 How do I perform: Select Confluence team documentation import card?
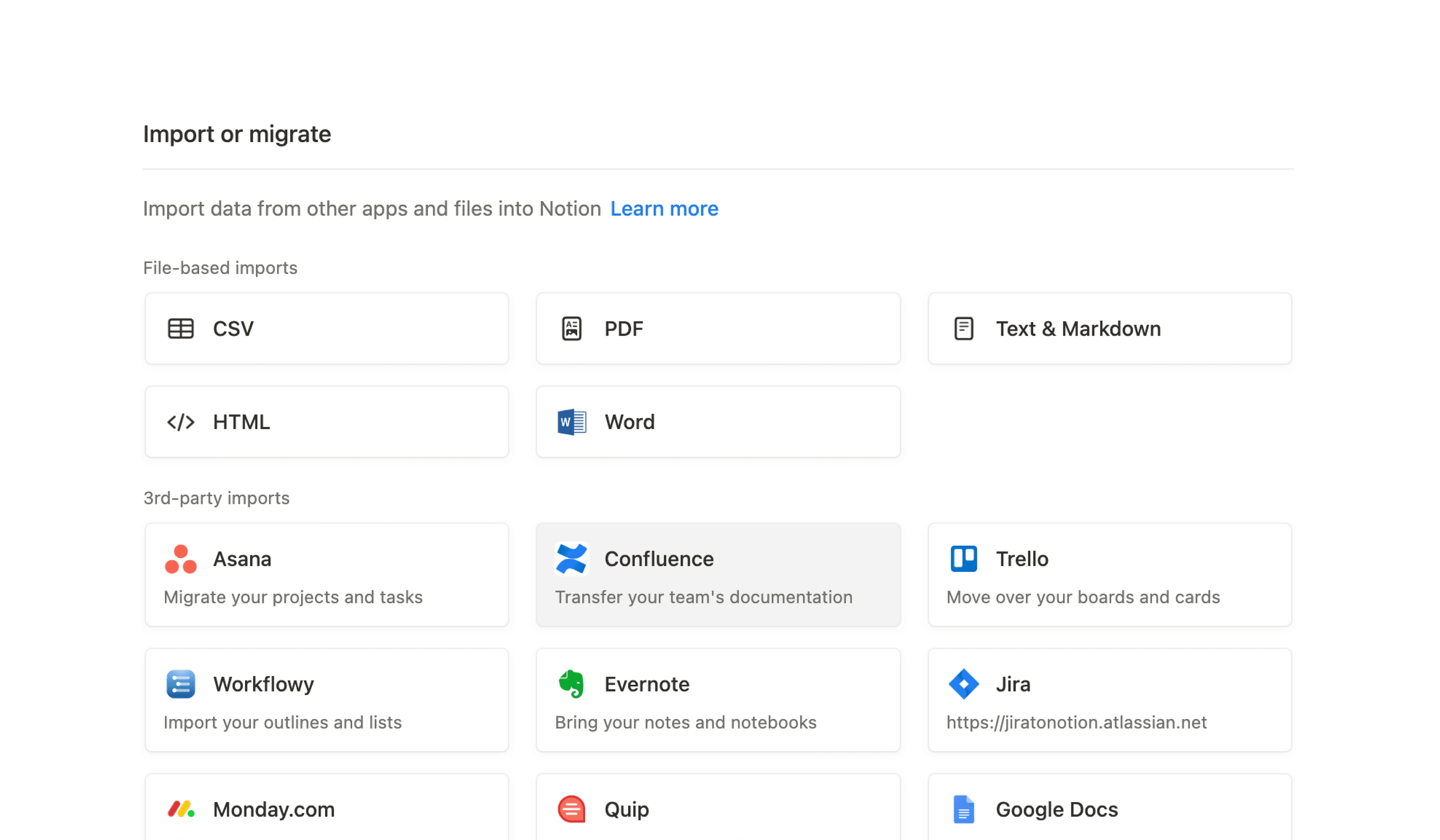(x=718, y=575)
